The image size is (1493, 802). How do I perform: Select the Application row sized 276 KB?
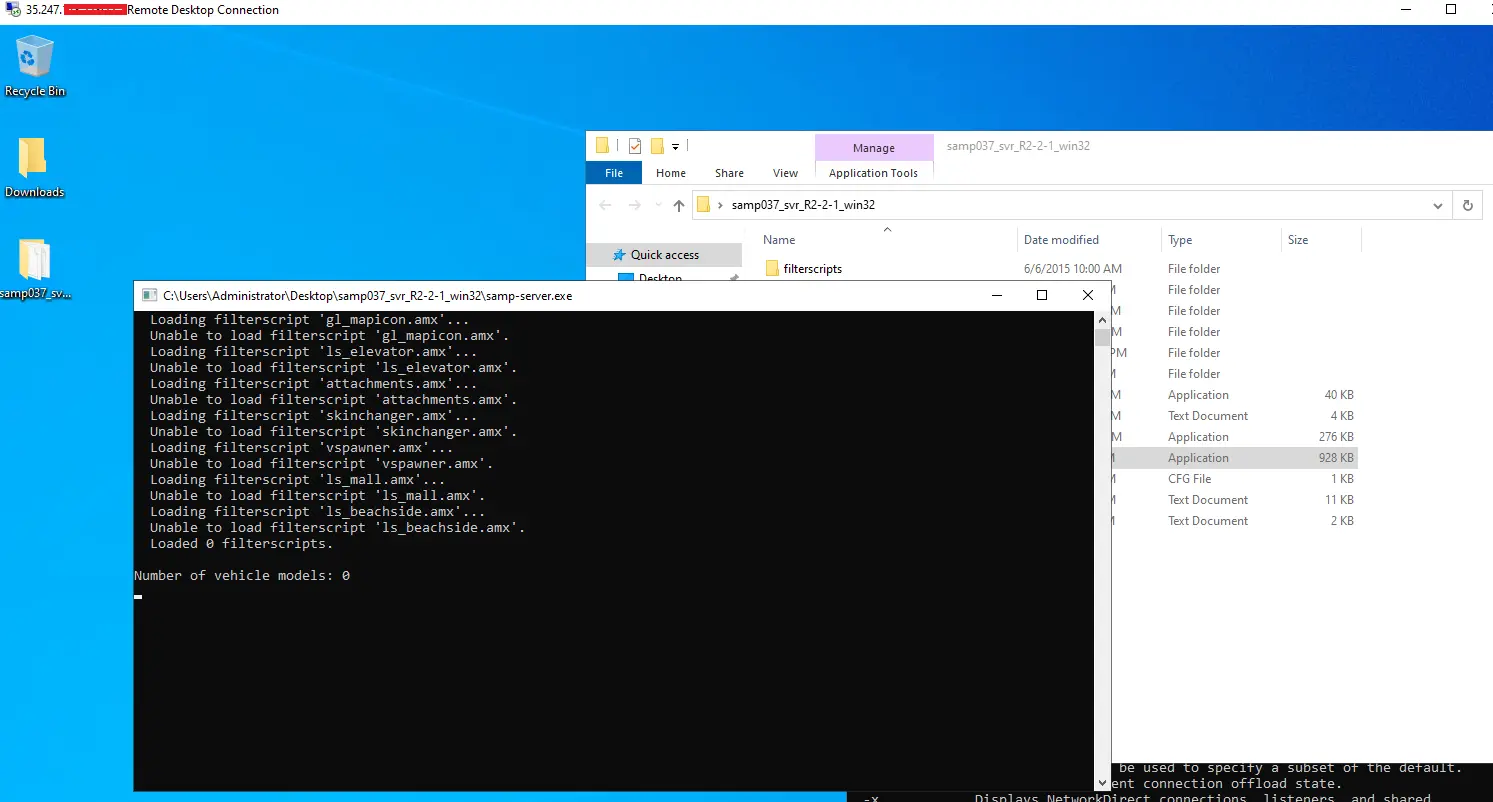coord(1234,437)
